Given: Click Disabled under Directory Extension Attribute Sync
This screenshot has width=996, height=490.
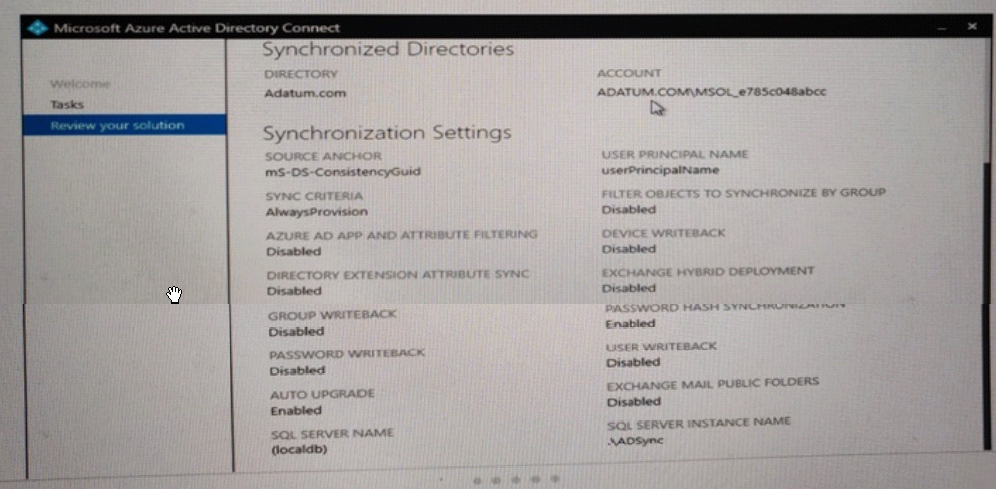Looking at the screenshot, I should tap(294, 291).
